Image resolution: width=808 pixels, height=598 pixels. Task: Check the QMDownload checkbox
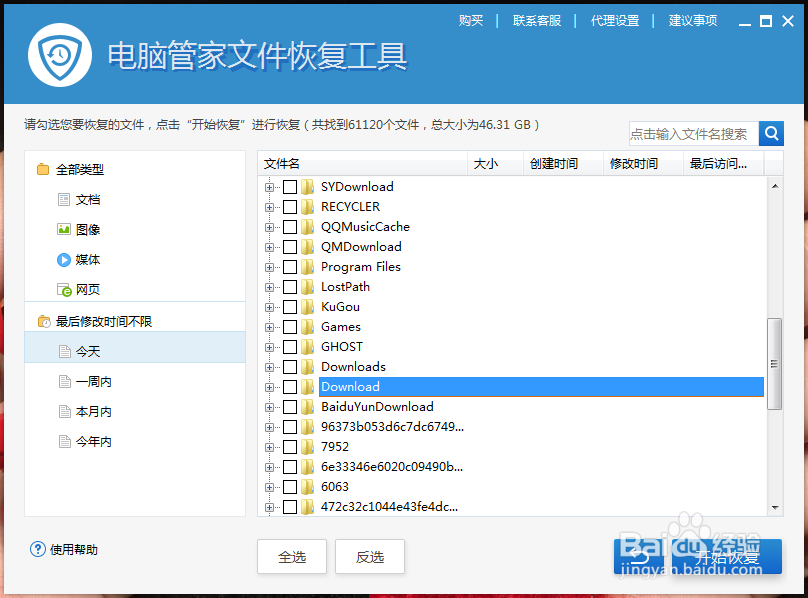click(x=290, y=247)
